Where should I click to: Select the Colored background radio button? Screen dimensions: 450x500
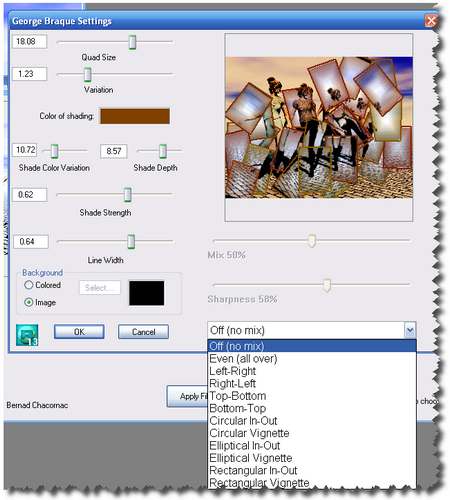tap(29, 285)
